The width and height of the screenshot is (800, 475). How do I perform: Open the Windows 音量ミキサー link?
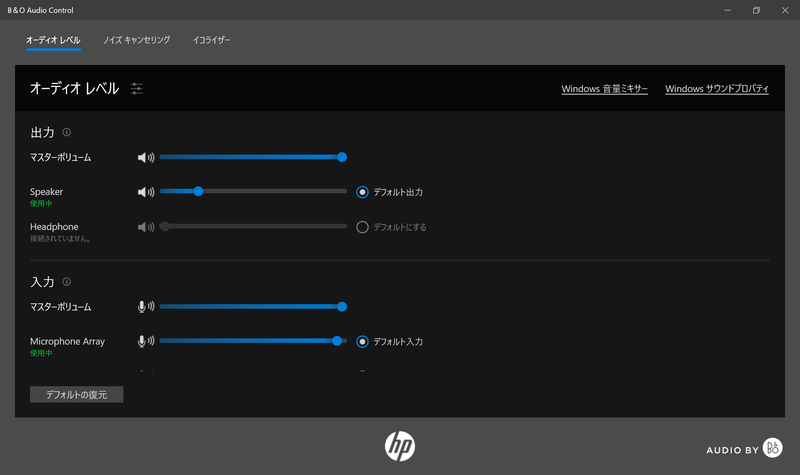[604, 89]
